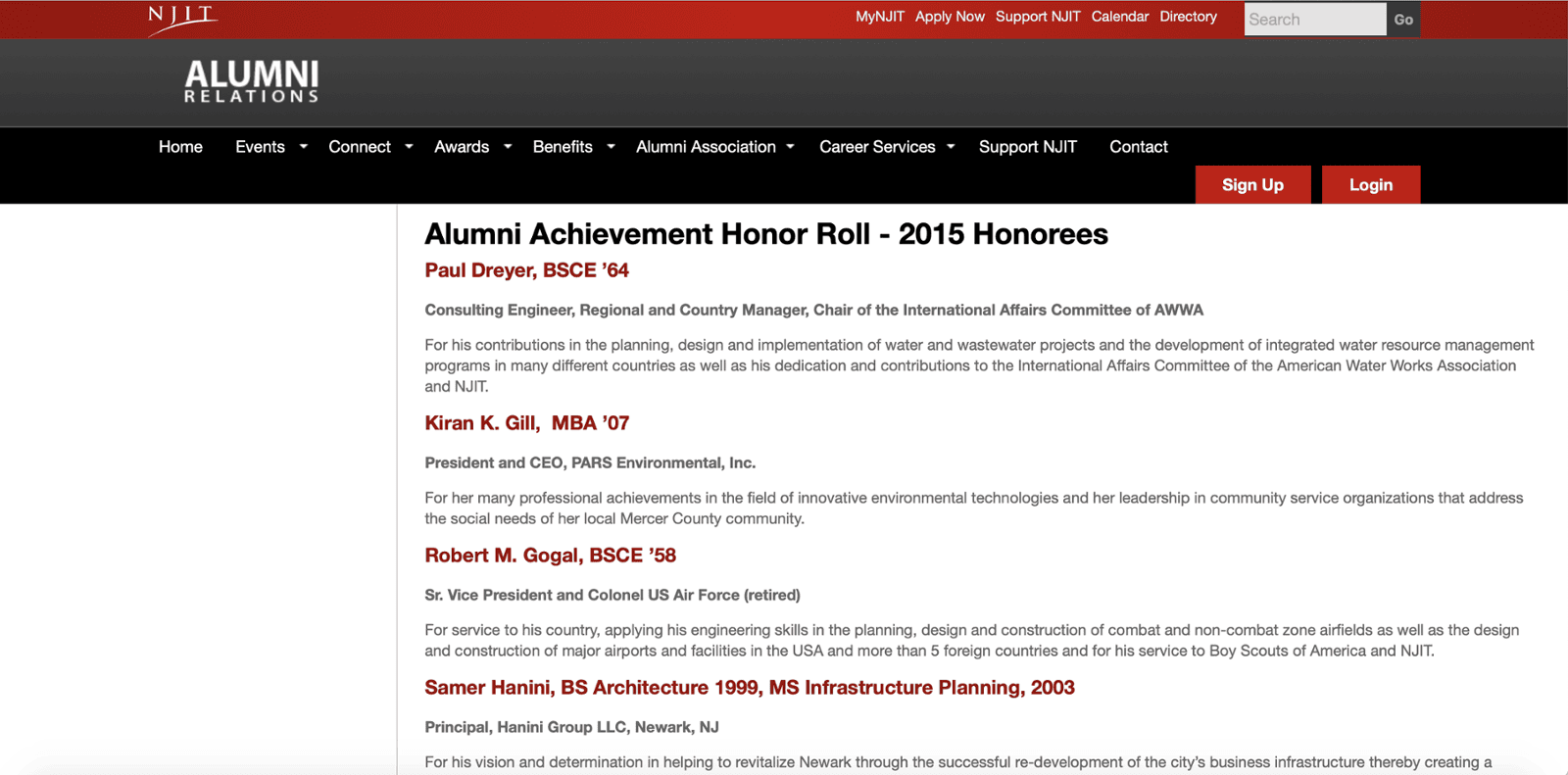Go to the Home menu item
Screen dimensions: 1568x775
click(x=180, y=147)
